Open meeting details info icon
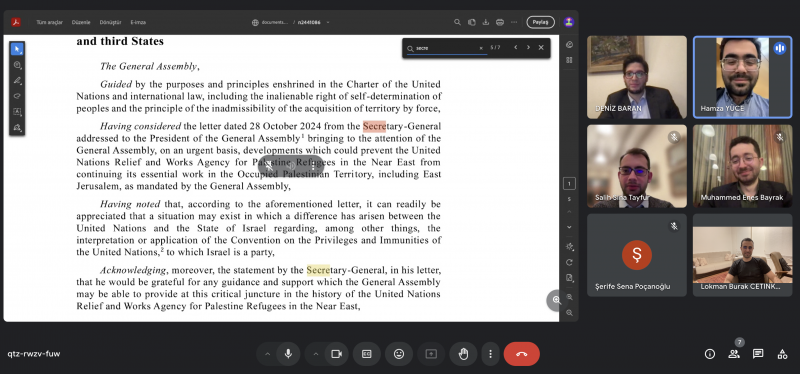Viewport: 800px width, 374px height. tap(709, 354)
